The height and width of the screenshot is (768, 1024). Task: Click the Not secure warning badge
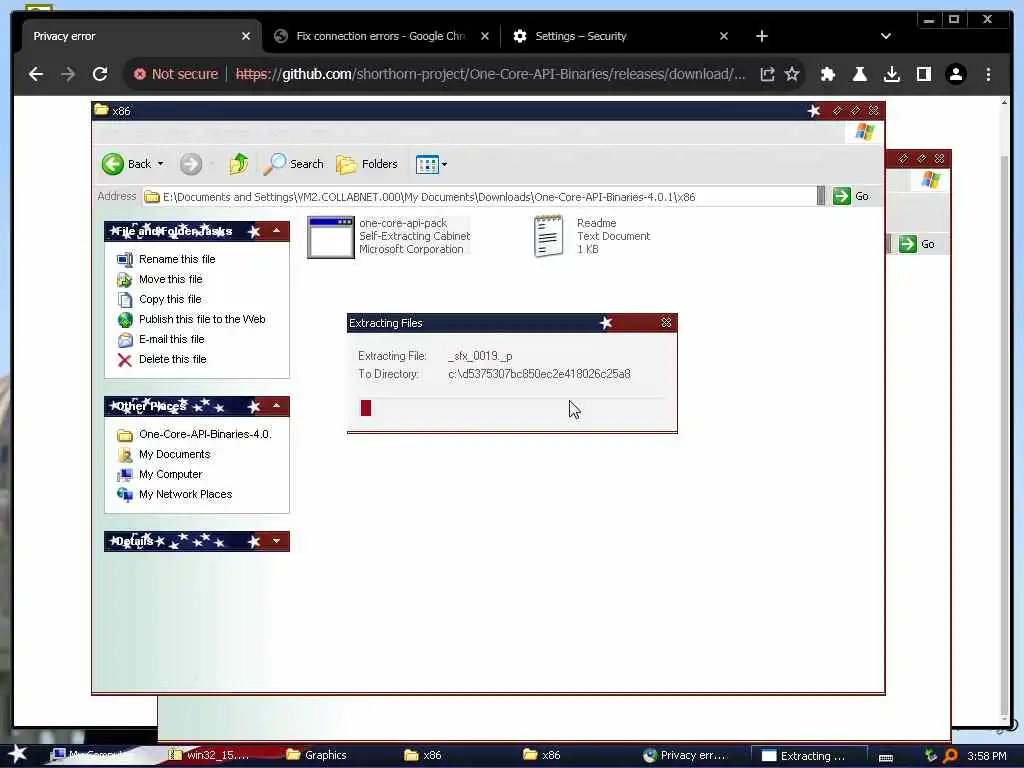coord(175,74)
